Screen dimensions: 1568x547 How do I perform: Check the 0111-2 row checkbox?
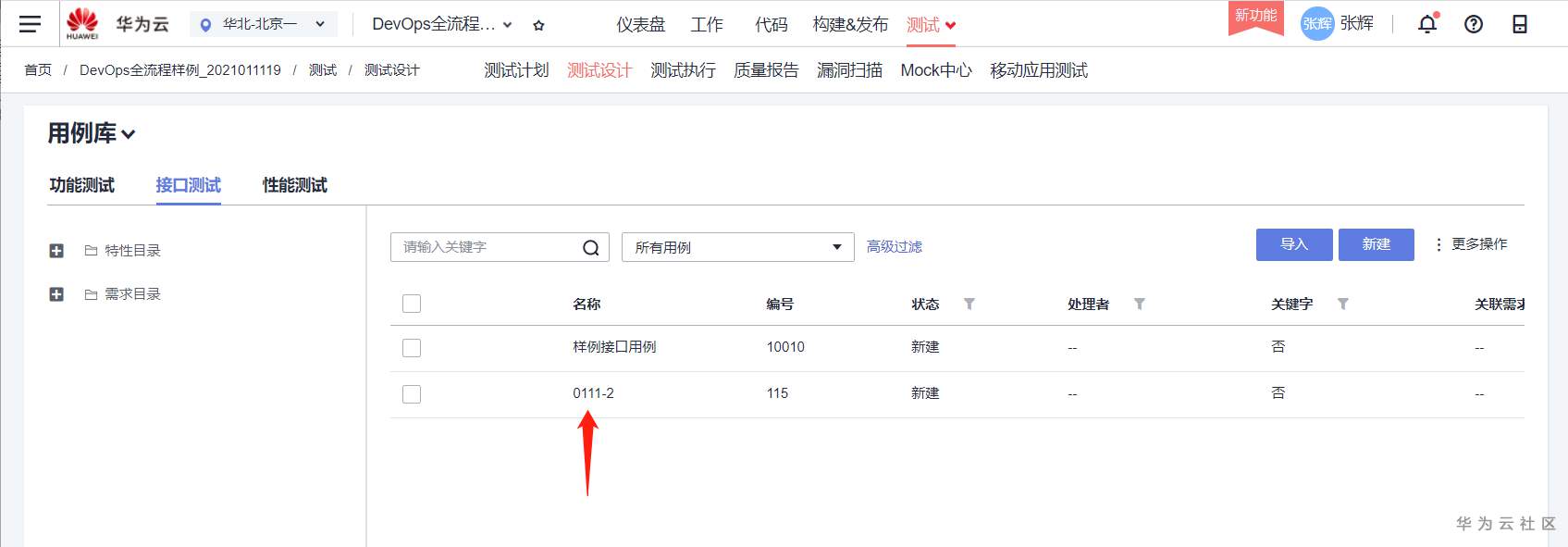412,394
